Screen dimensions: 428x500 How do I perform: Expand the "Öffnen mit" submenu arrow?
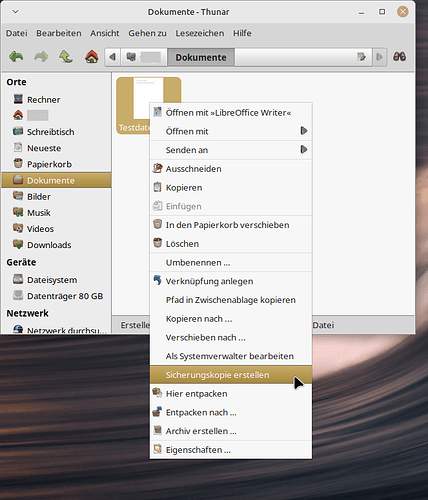(304, 131)
